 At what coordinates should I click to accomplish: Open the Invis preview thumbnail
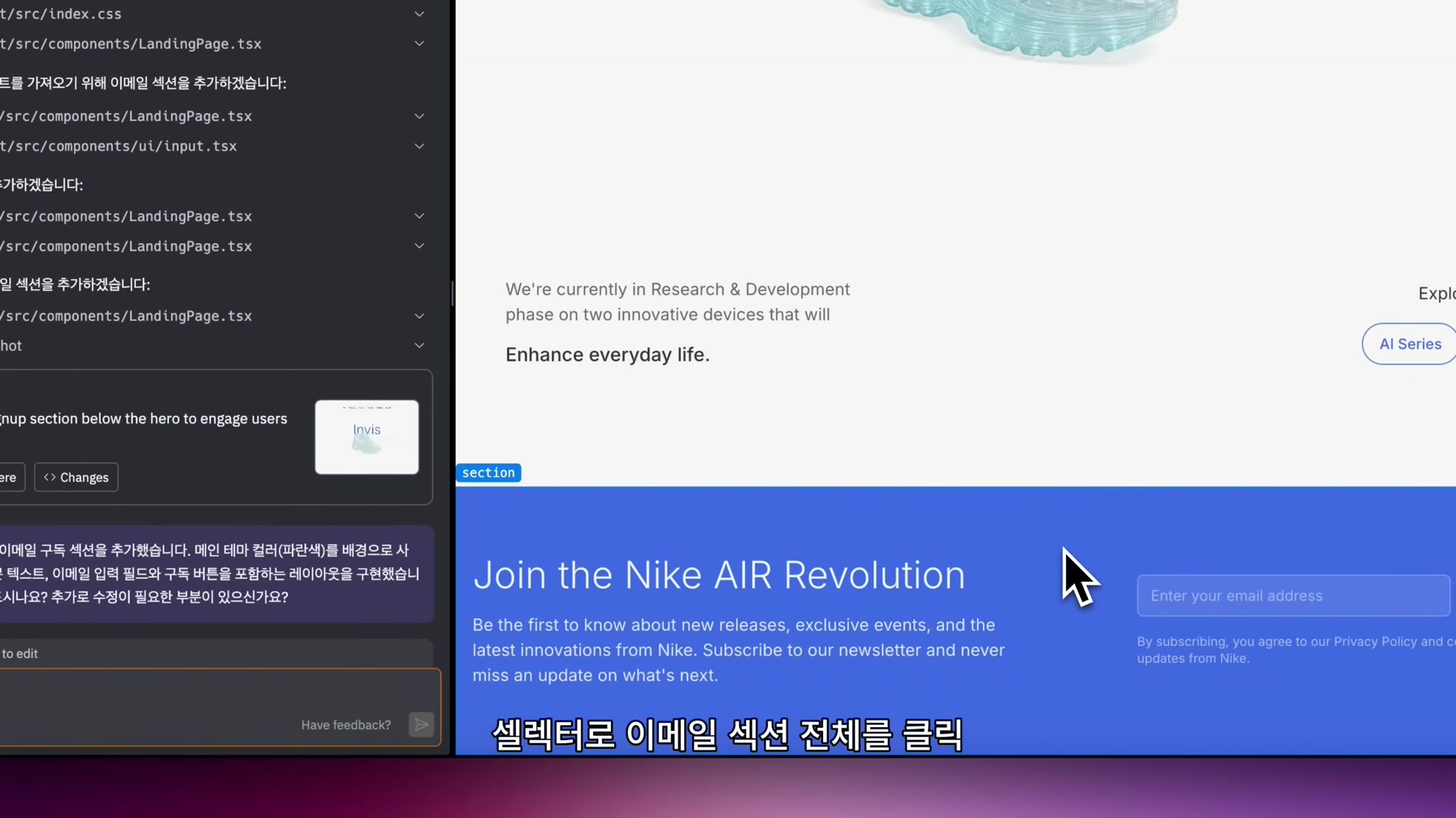(x=366, y=437)
